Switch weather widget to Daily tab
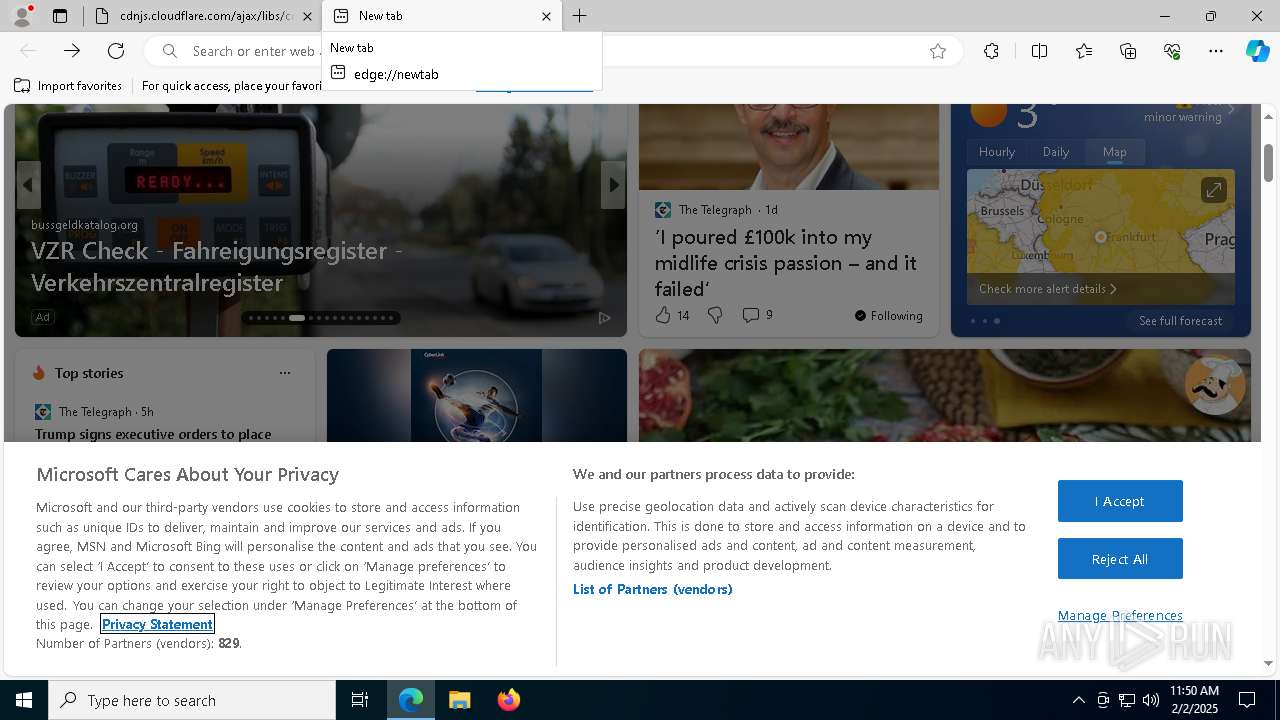 (x=1056, y=152)
